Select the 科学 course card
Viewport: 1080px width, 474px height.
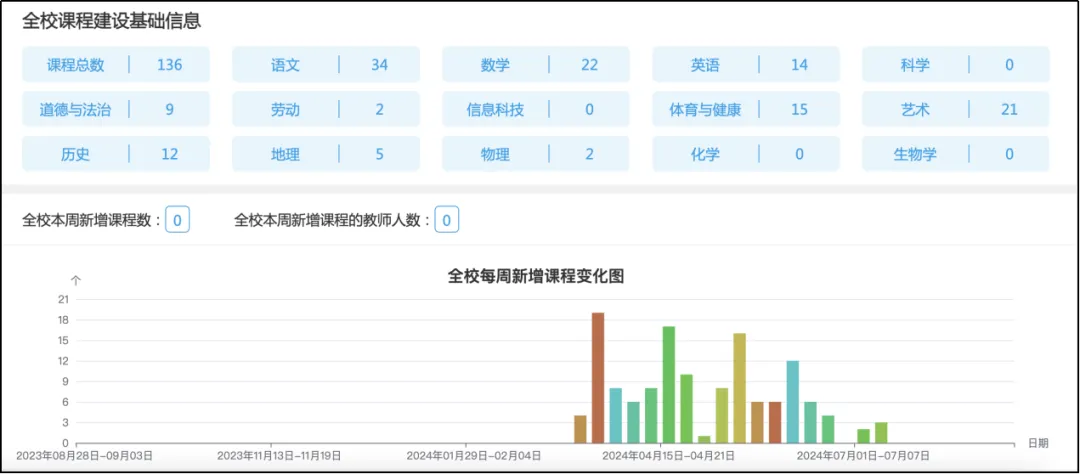point(956,65)
